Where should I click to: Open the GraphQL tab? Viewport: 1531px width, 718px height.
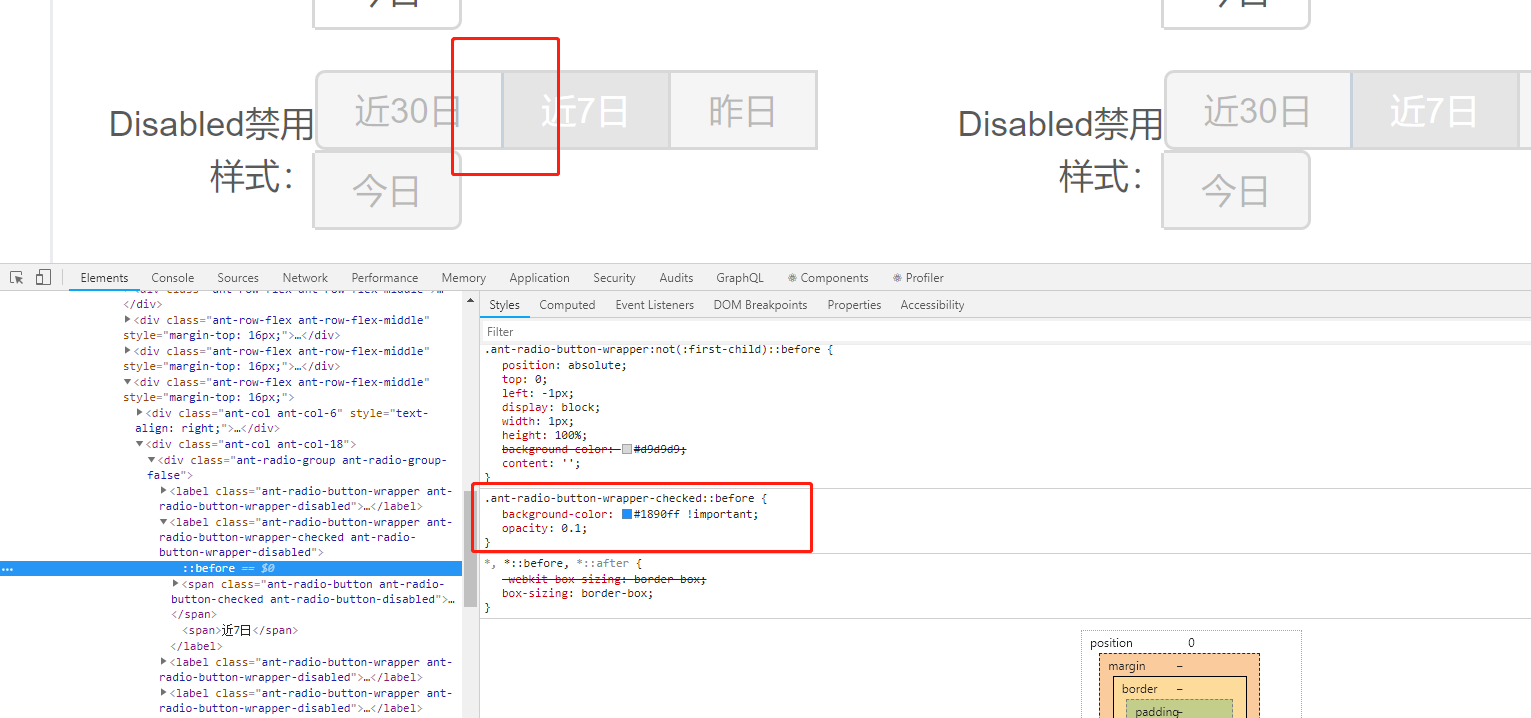click(x=740, y=278)
